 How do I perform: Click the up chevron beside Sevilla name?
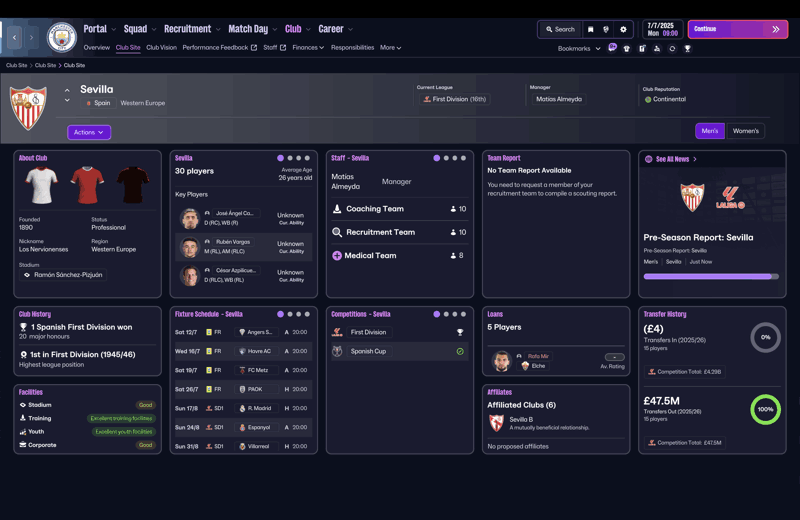pos(67,90)
